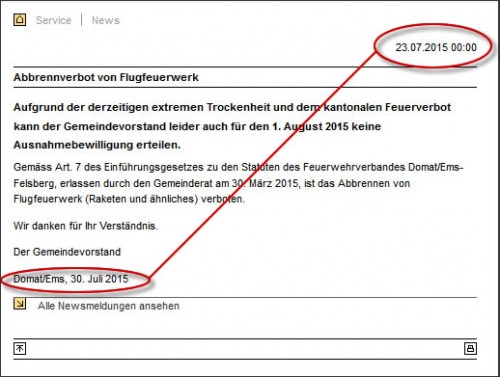Image resolution: width=500 pixels, height=377 pixels.
Task: Click the text Der Gemeindevorstand
Action: (x=67, y=252)
